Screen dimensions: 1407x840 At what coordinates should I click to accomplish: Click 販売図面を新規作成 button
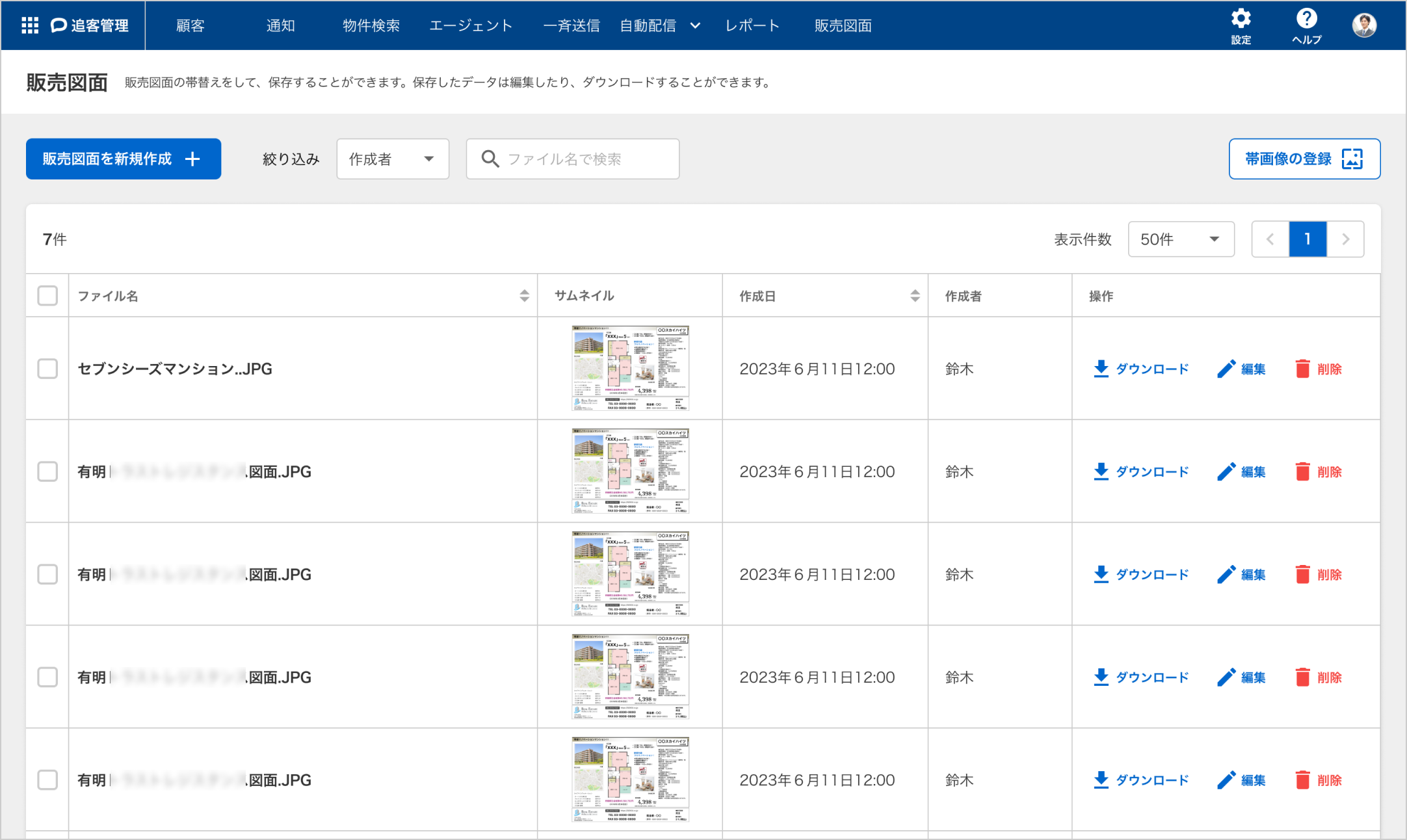pos(124,159)
